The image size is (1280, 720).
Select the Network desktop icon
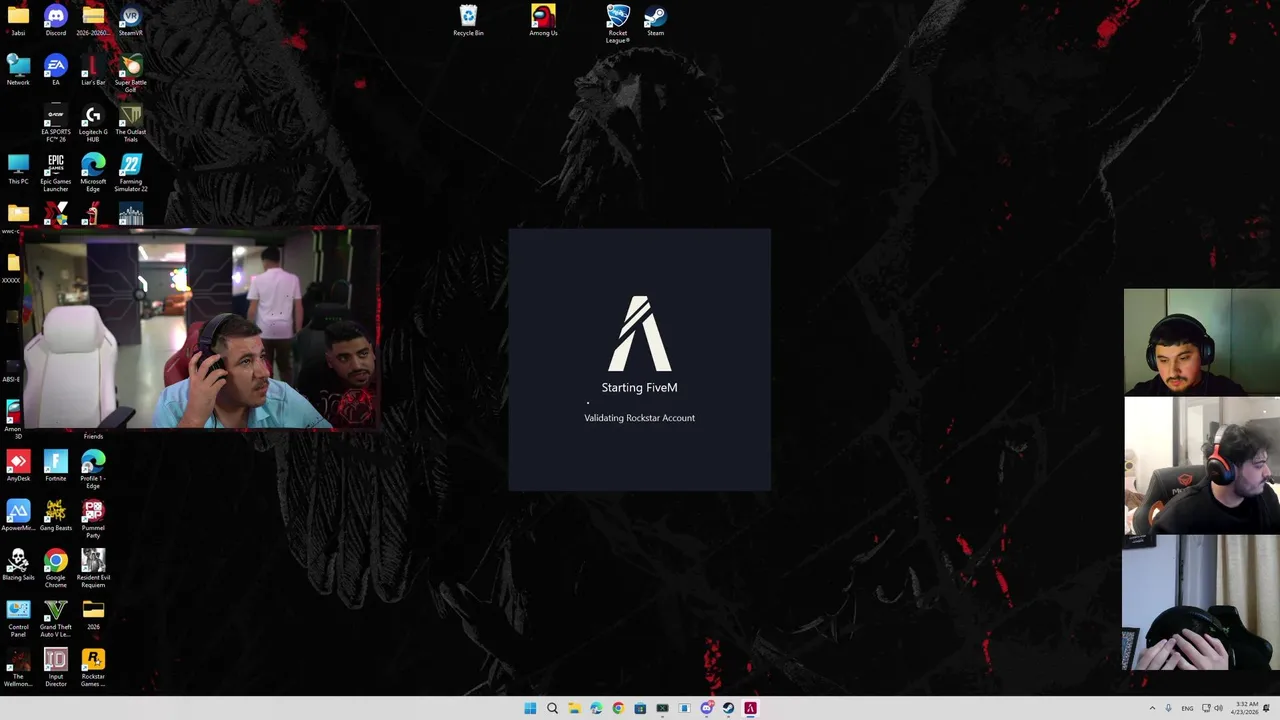pos(18,70)
